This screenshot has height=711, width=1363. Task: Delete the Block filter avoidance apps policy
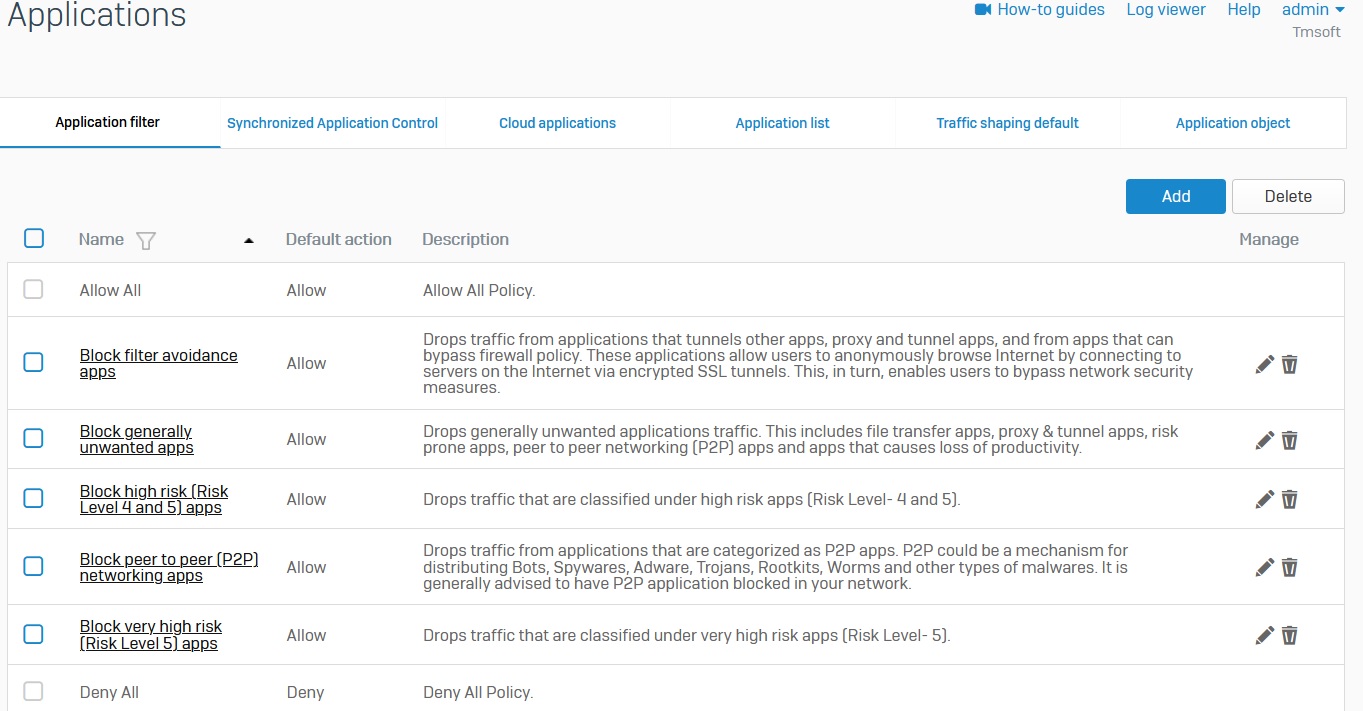[x=1290, y=364]
